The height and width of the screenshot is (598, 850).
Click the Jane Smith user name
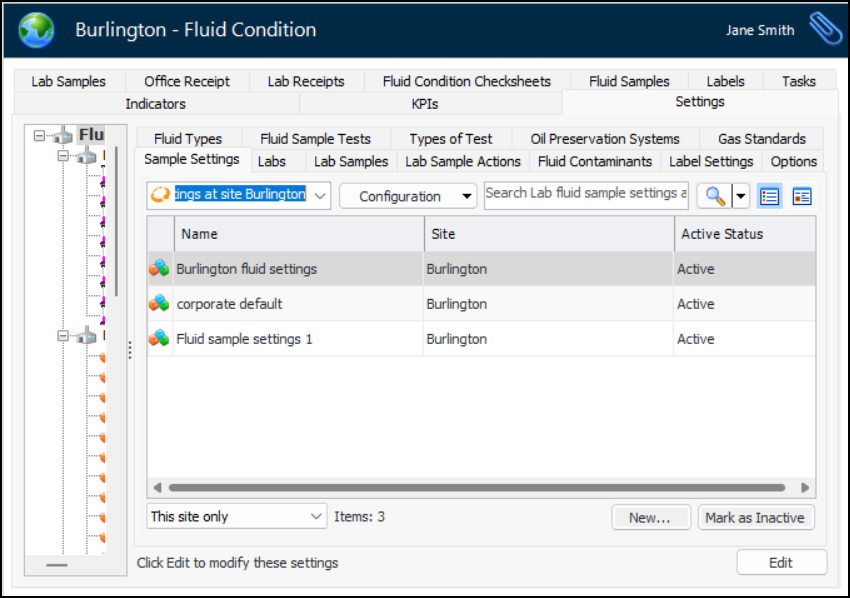coord(760,30)
